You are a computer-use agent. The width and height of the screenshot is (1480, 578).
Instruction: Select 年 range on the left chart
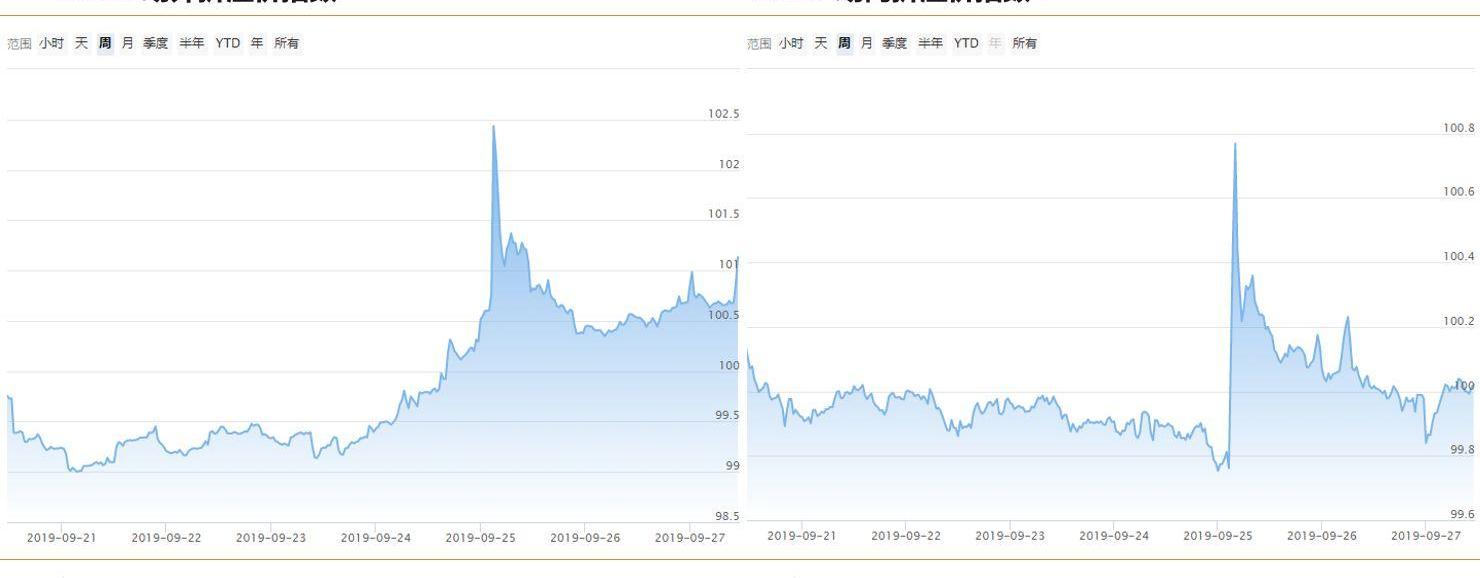(257, 43)
